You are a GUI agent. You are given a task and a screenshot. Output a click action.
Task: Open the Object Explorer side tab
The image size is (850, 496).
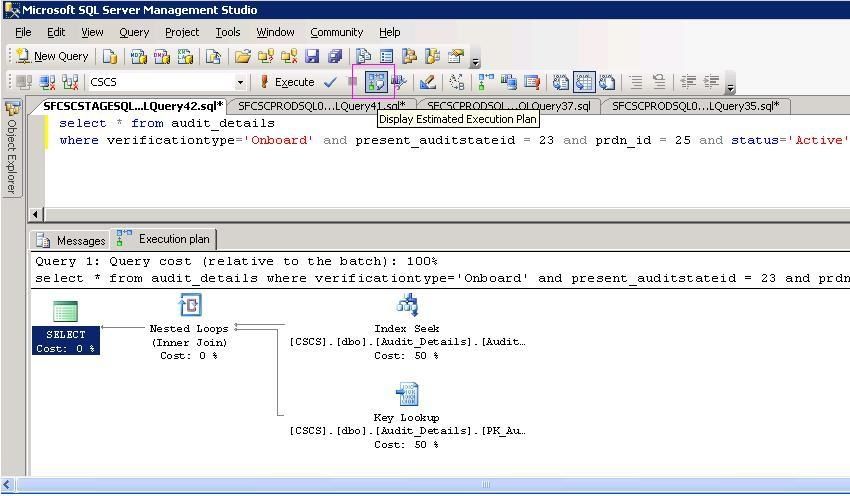pyautogui.click(x=12, y=147)
